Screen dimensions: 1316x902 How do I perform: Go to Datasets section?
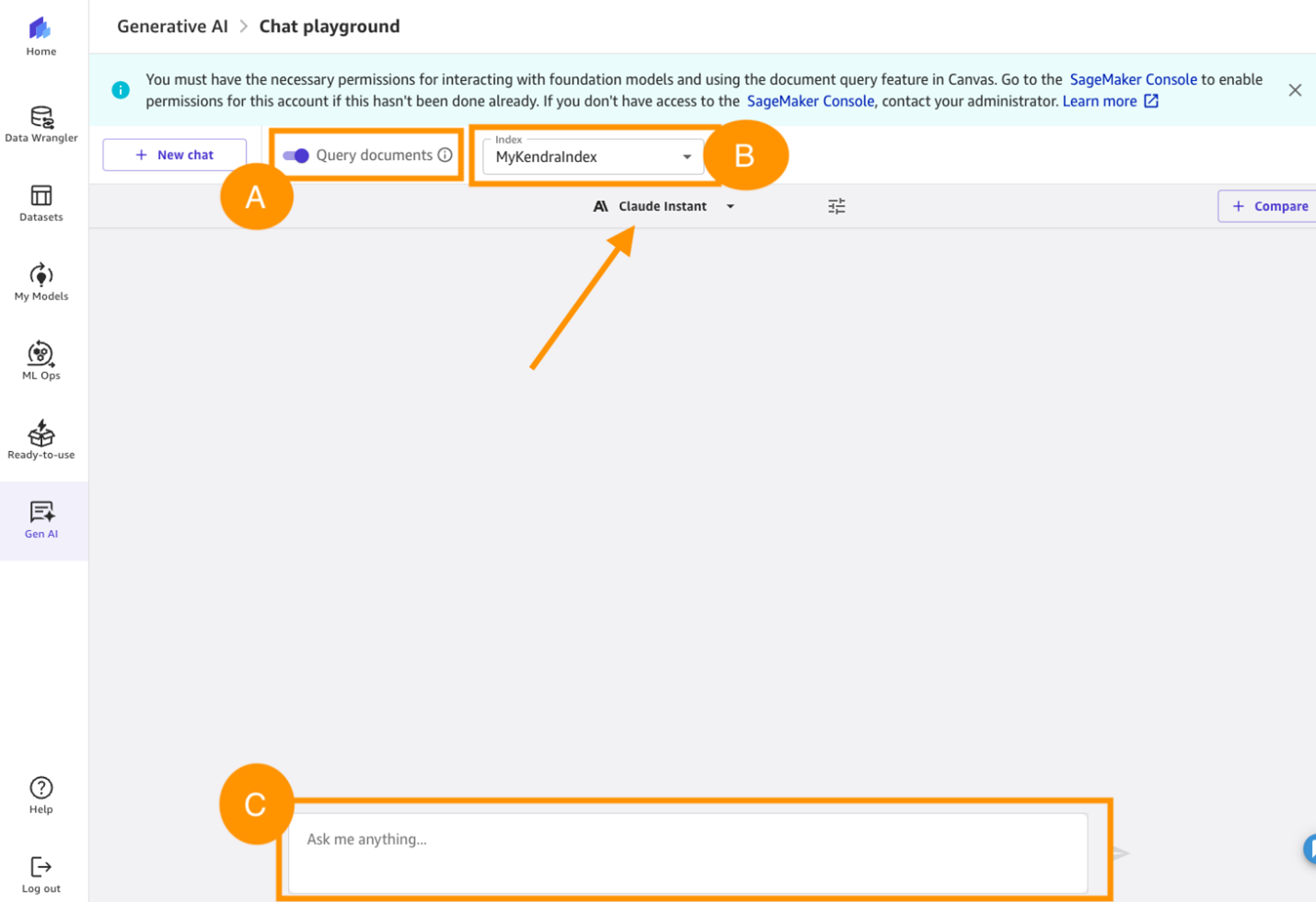(41, 195)
